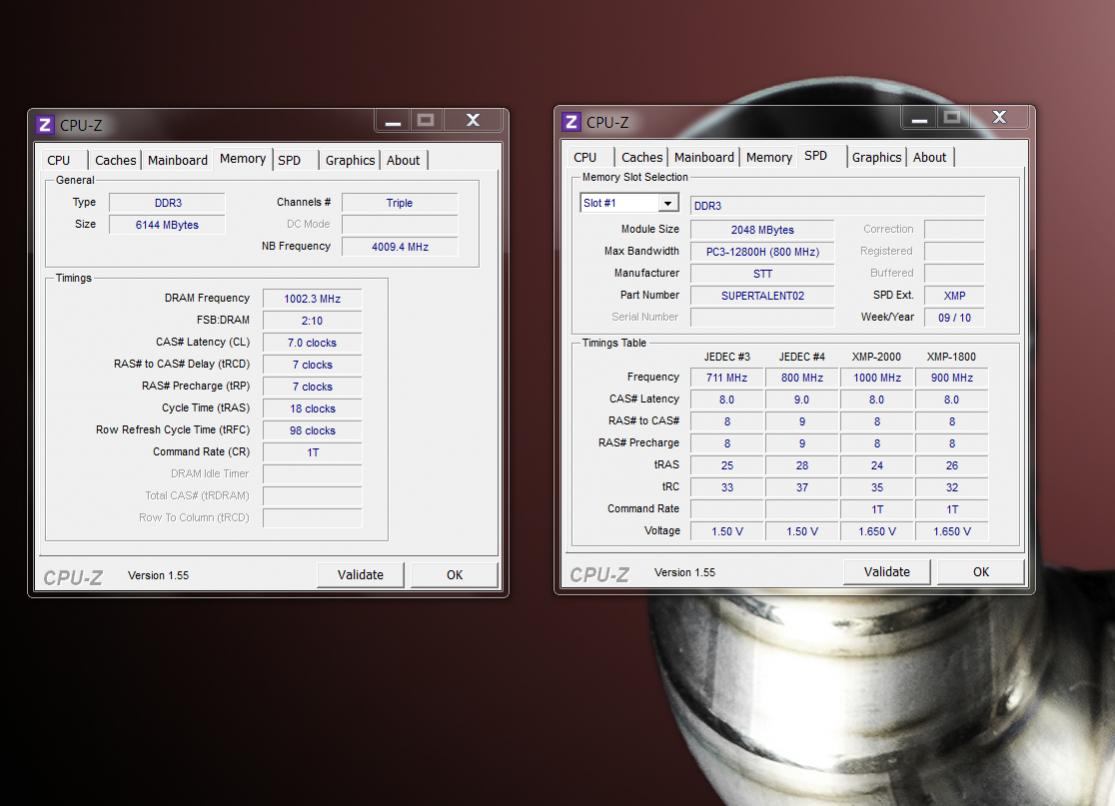1115x806 pixels.
Task: Click the XMP-2000 frequency cell 1000 MHz
Action: 877,378
